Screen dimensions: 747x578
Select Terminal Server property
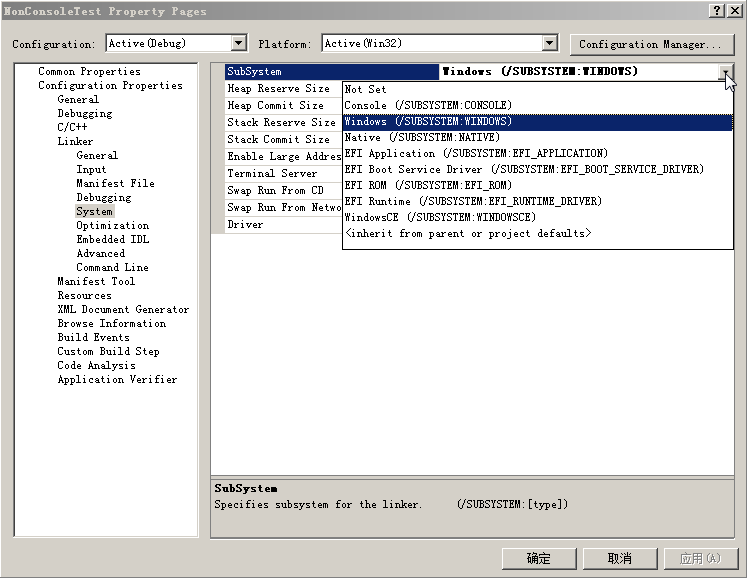pos(284,174)
